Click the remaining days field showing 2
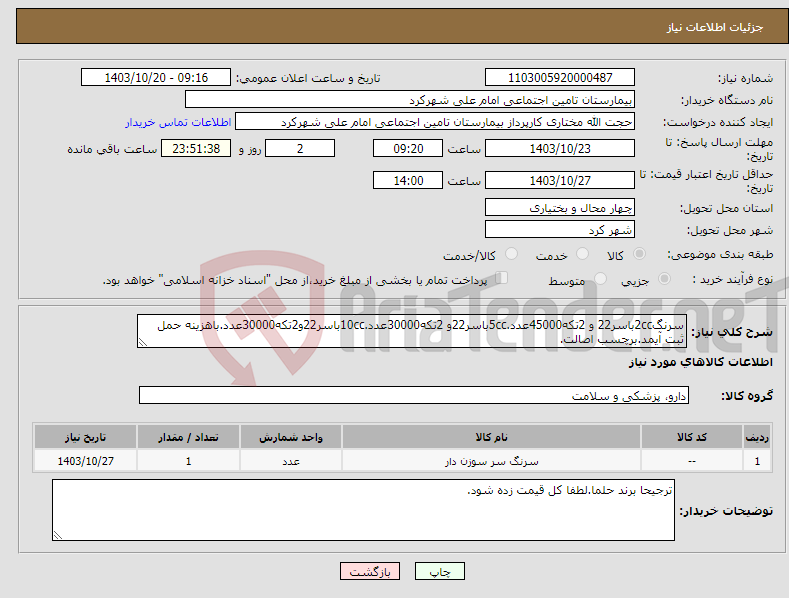This screenshot has height=598, width=789. (300, 148)
